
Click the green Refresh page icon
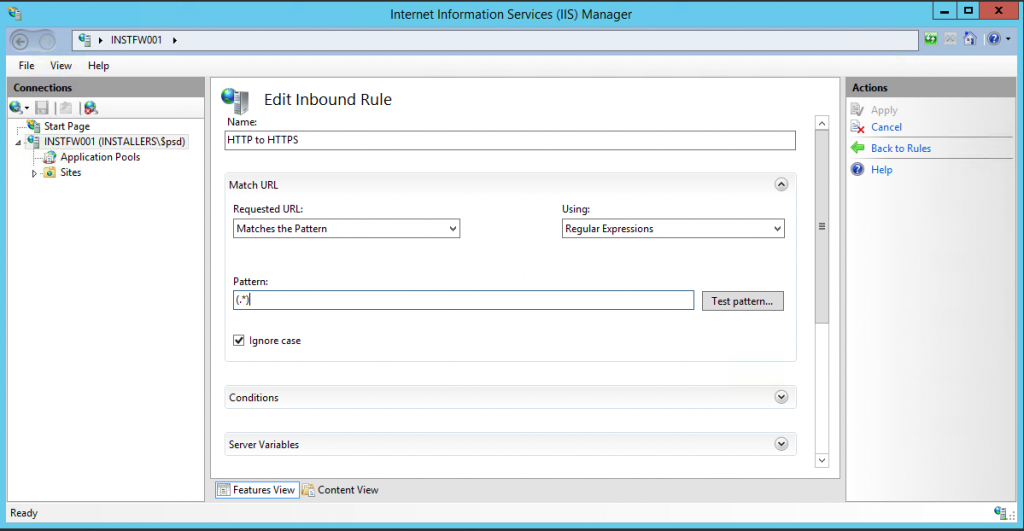931,39
